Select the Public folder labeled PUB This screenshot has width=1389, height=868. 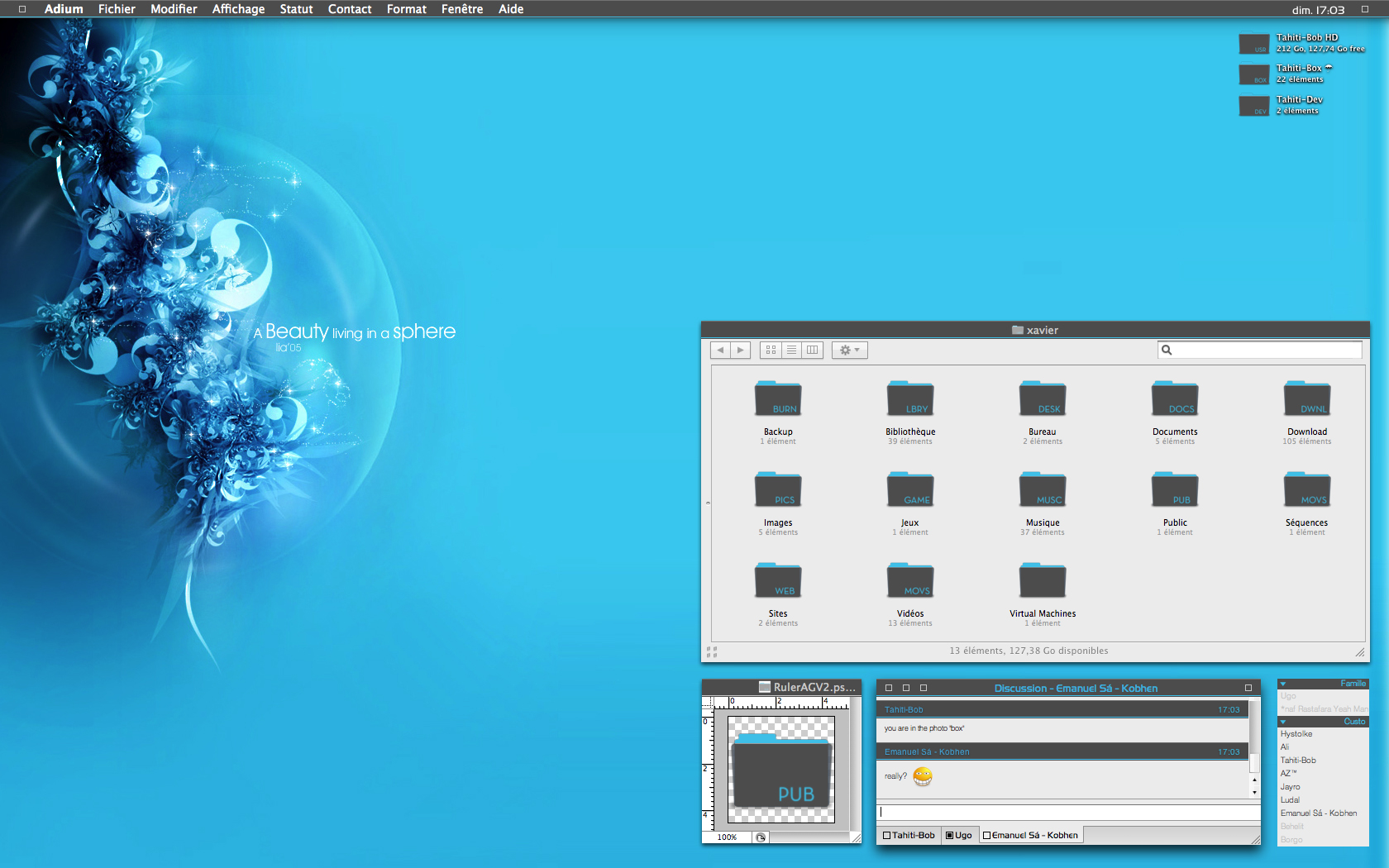click(1175, 489)
